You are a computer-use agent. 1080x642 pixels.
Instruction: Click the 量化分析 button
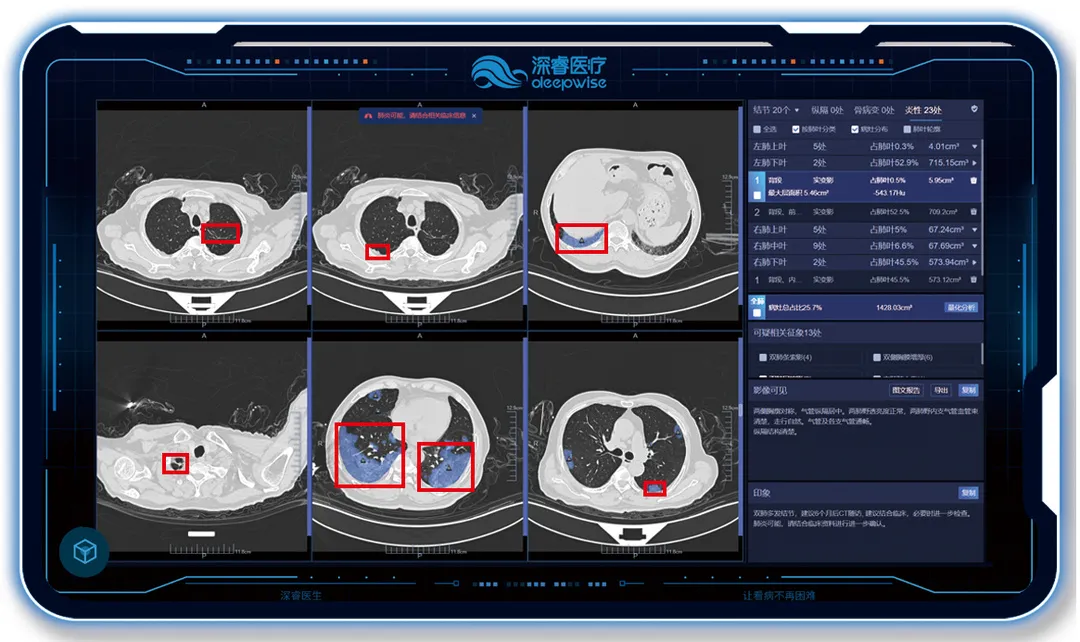pyautogui.click(x=961, y=307)
